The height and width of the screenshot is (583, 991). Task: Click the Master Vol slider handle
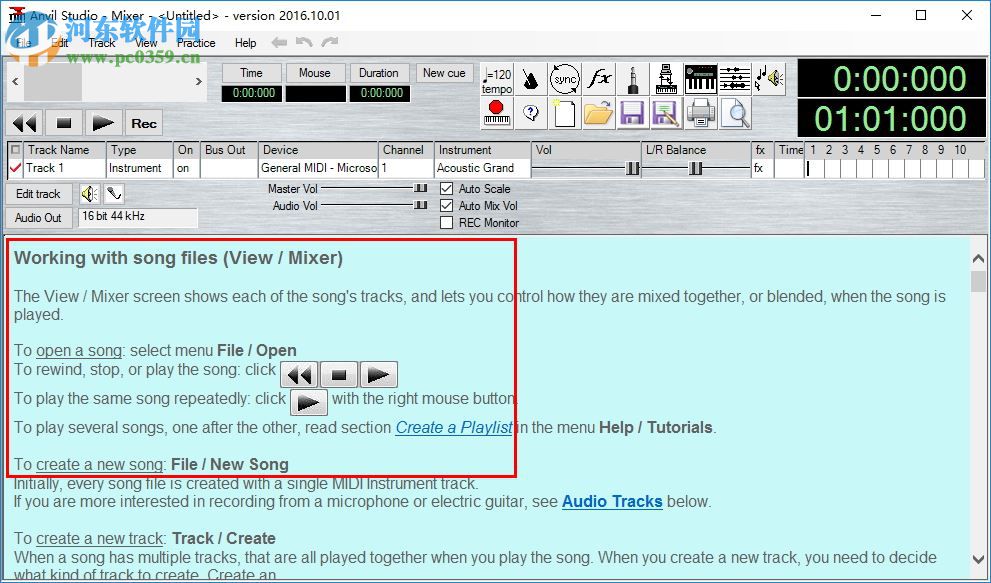pyautogui.click(x=420, y=188)
